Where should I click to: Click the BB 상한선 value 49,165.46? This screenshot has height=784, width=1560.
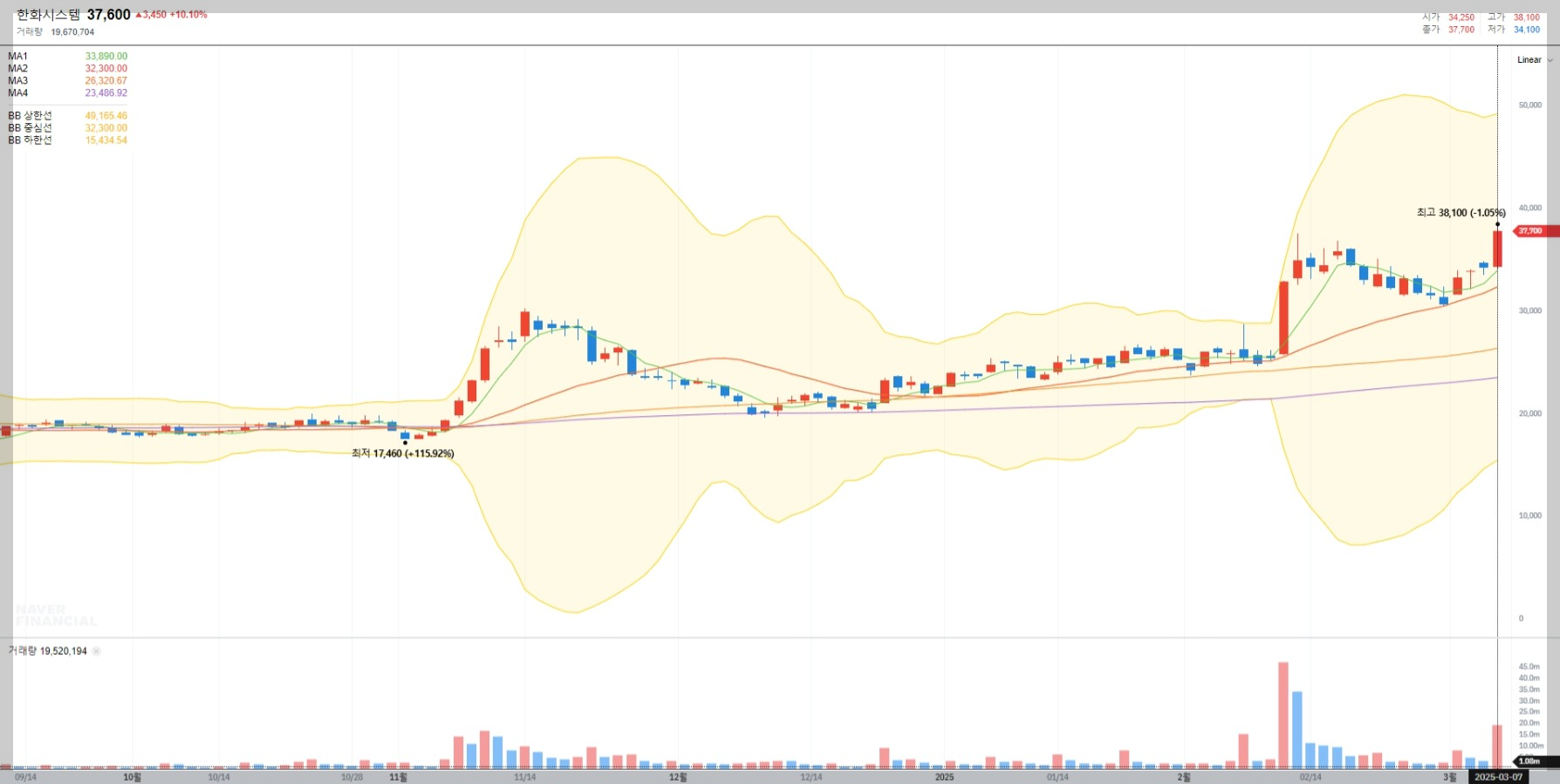pyautogui.click(x=106, y=116)
